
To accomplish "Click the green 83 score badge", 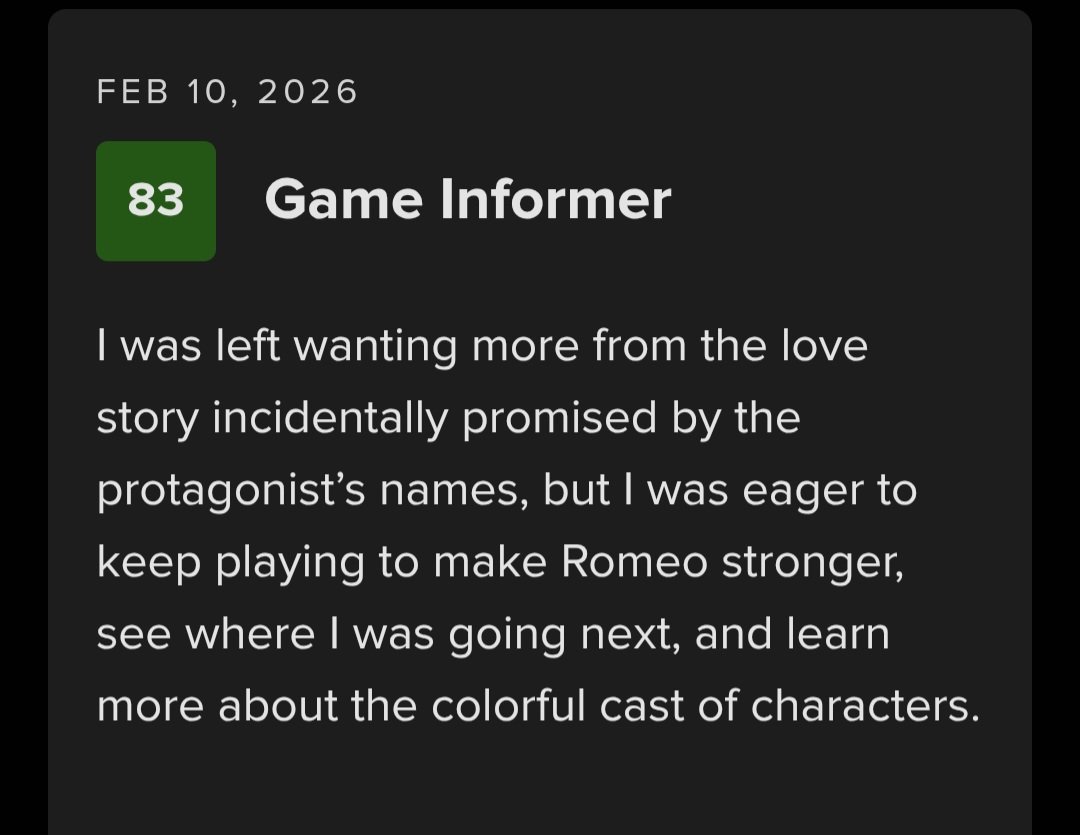I will pos(156,201).
